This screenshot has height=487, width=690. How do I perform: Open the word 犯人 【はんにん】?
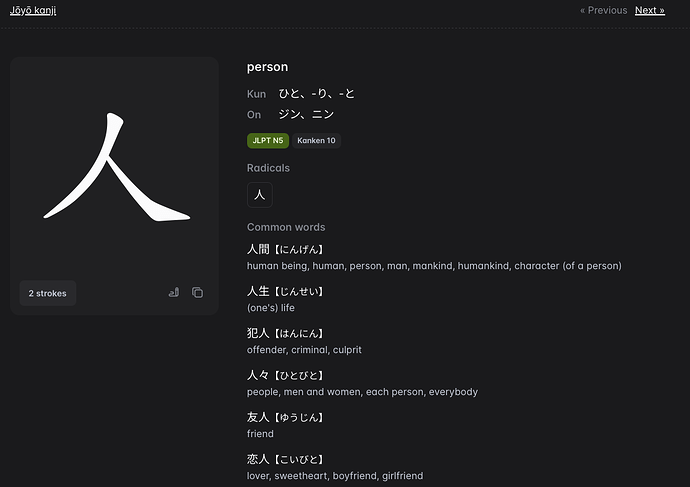286,333
